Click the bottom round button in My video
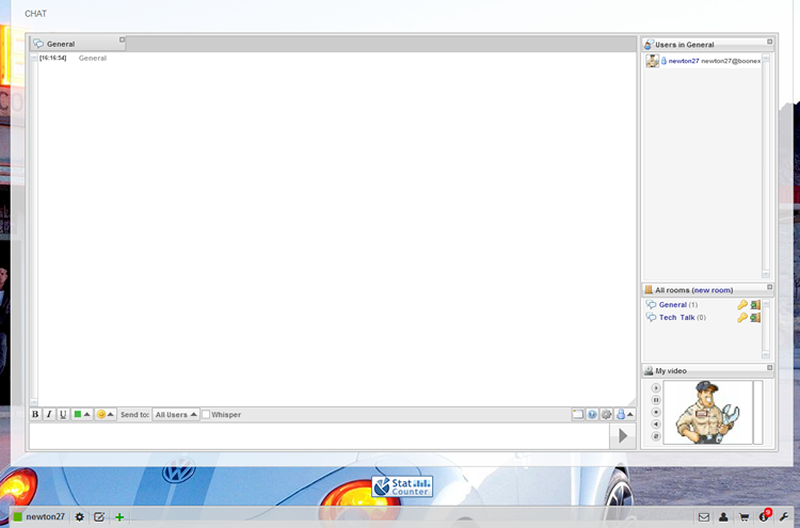Viewport: 800px width, 528px height. 656,436
